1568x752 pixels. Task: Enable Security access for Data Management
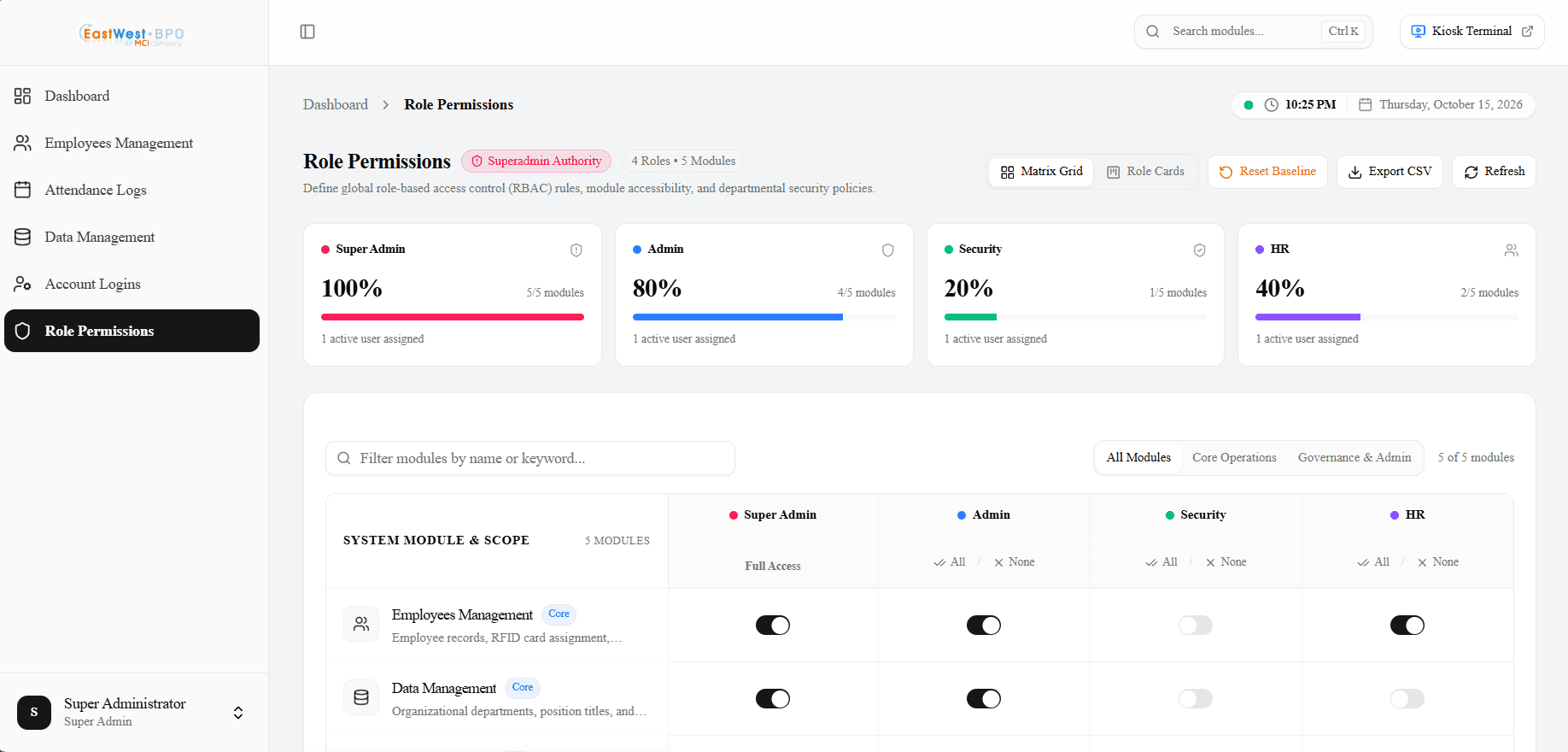pos(1196,699)
